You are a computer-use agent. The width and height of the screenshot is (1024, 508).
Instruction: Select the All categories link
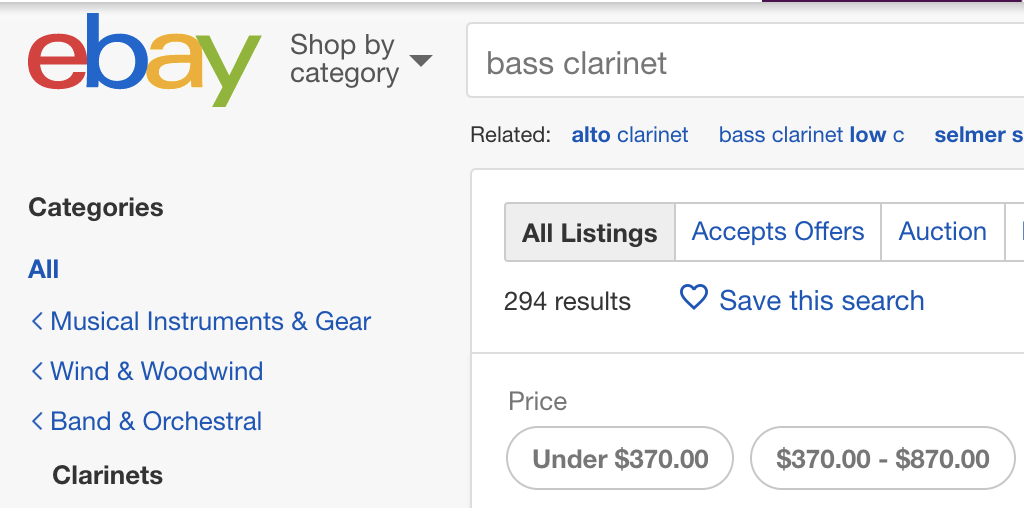(x=44, y=269)
